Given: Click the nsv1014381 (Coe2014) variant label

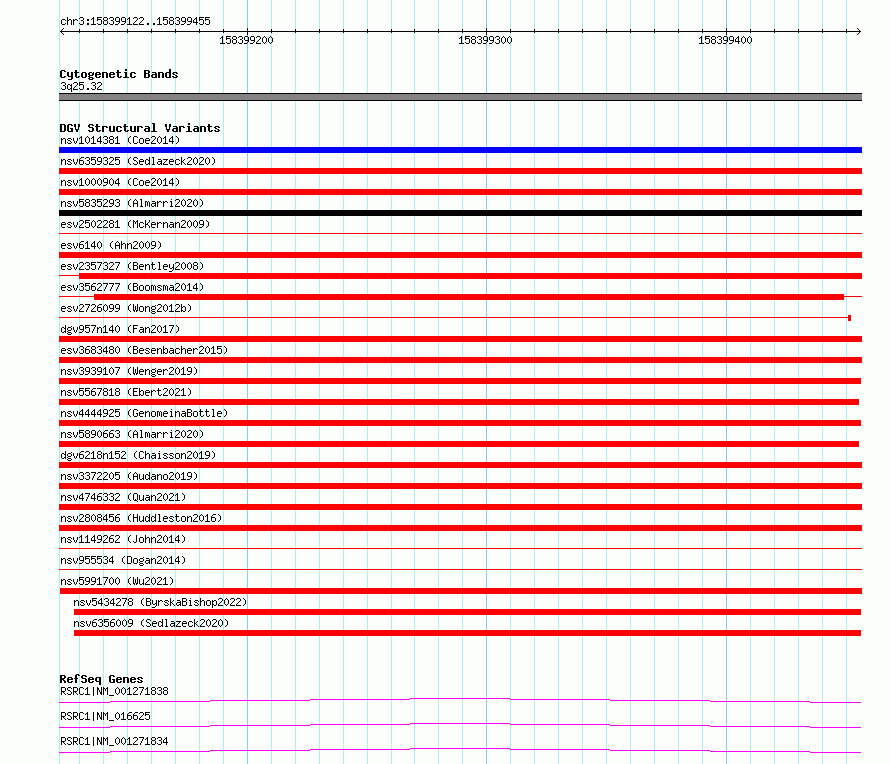Looking at the screenshot, I should tap(120, 140).
